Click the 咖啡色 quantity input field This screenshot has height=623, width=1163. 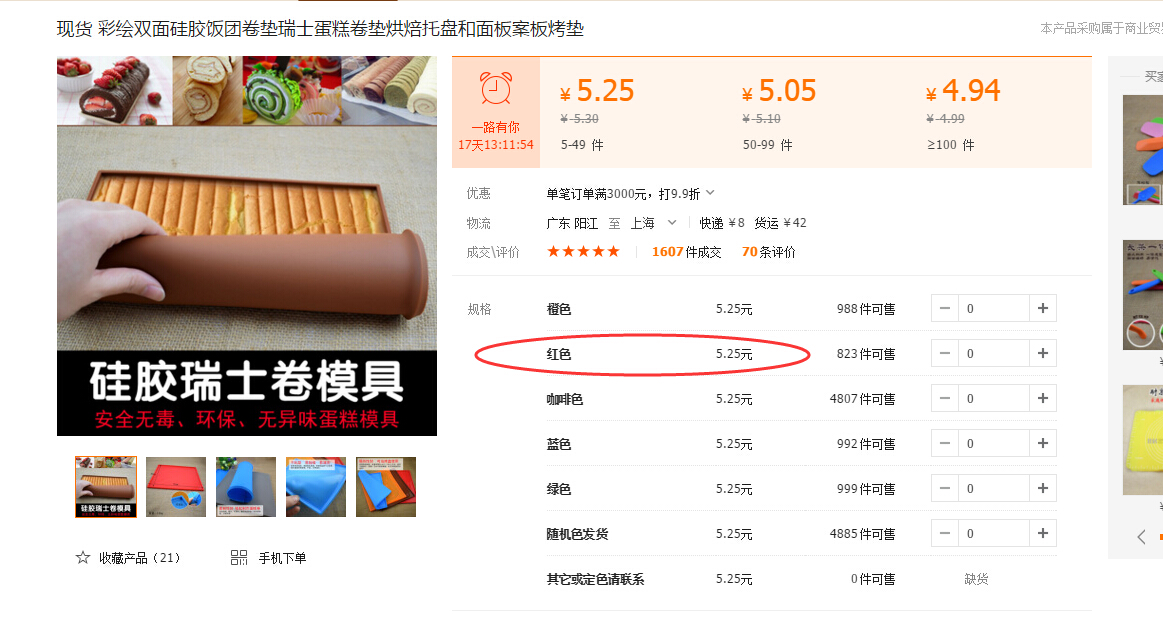coord(994,398)
